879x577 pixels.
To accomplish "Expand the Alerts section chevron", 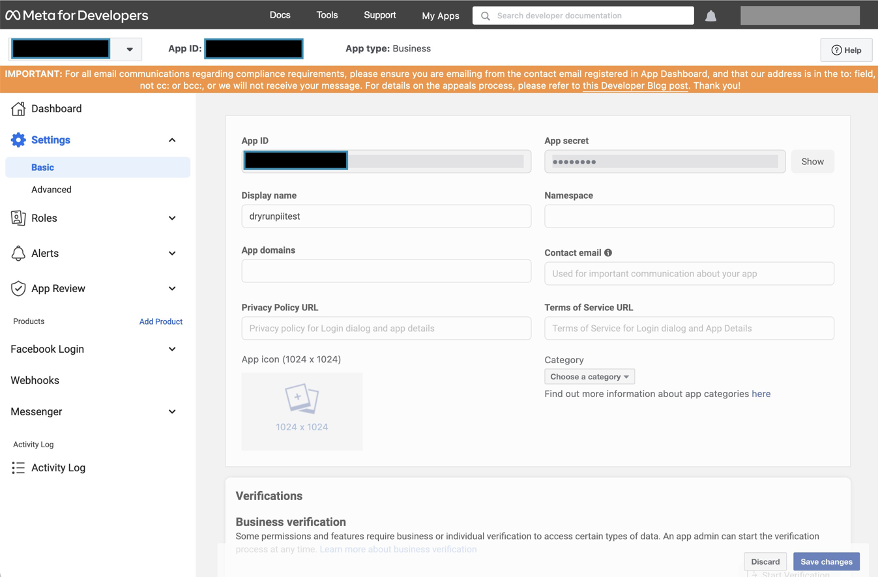I will tap(172, 253).
